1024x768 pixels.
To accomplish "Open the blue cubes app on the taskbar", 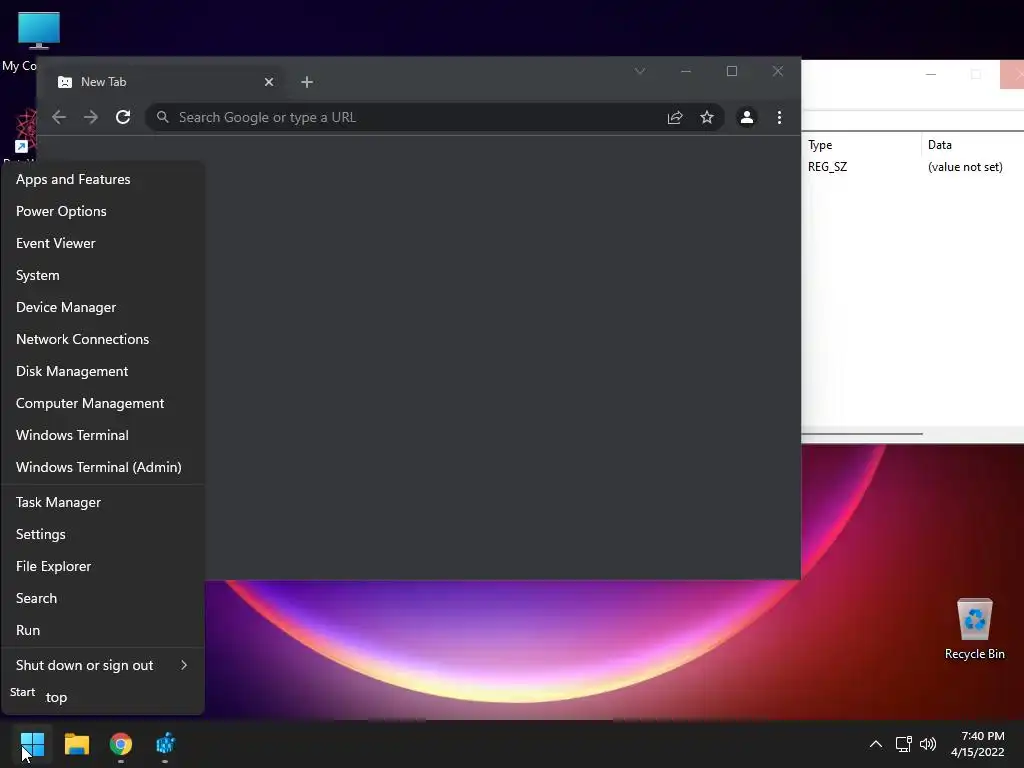I will pos(165,744).
